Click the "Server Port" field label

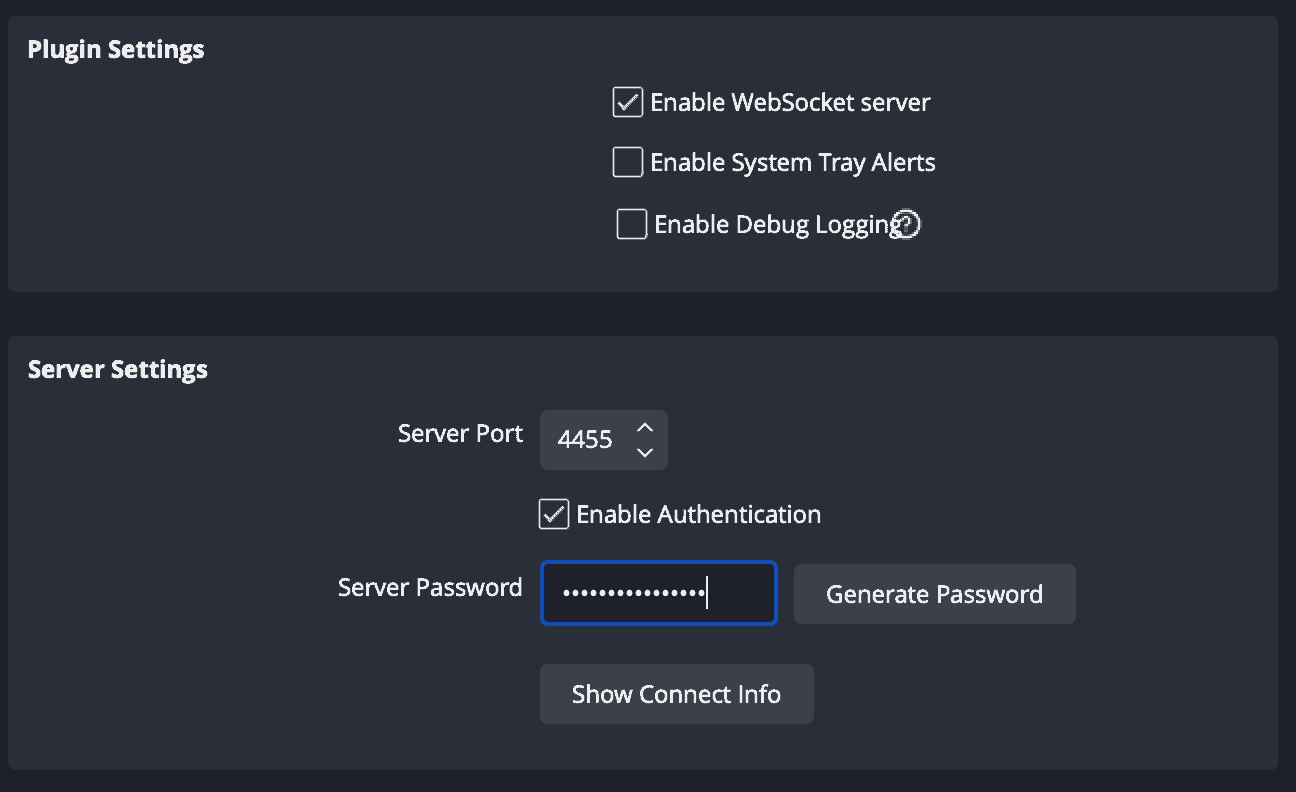pos(460,433)
